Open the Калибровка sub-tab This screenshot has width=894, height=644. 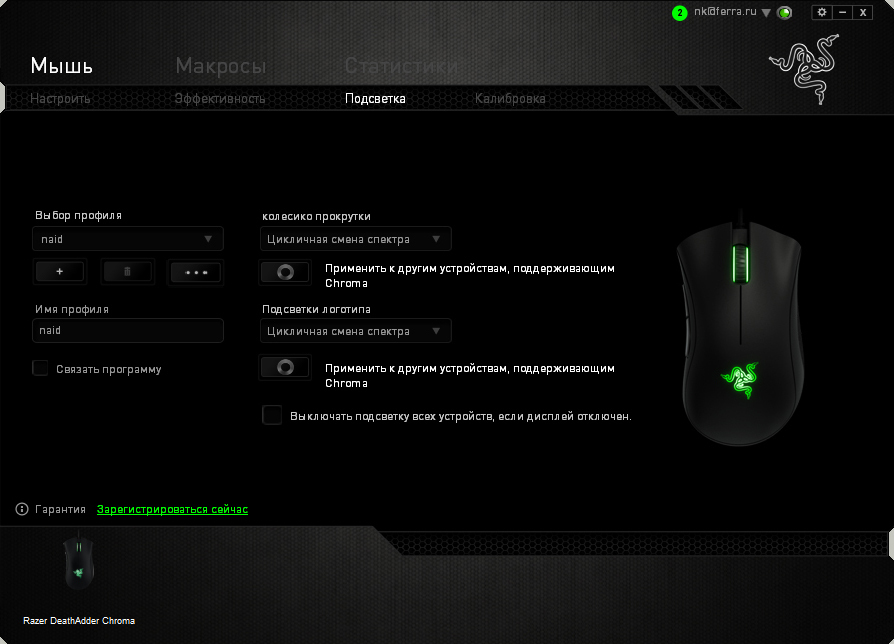coord(510,99)
